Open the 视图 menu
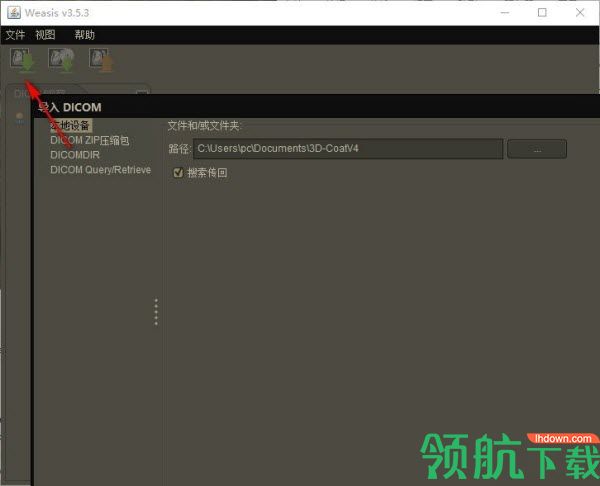600x486 pixels. [x=46, y=35]
